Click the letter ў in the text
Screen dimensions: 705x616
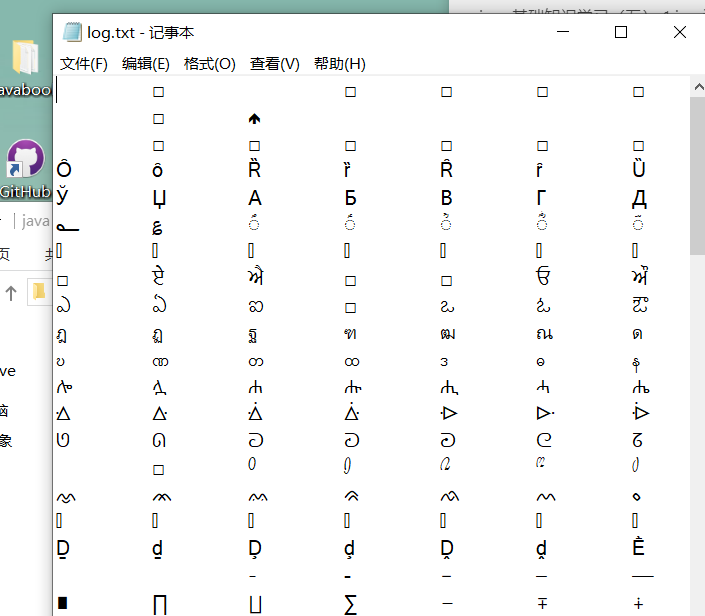tap(62, 195)
